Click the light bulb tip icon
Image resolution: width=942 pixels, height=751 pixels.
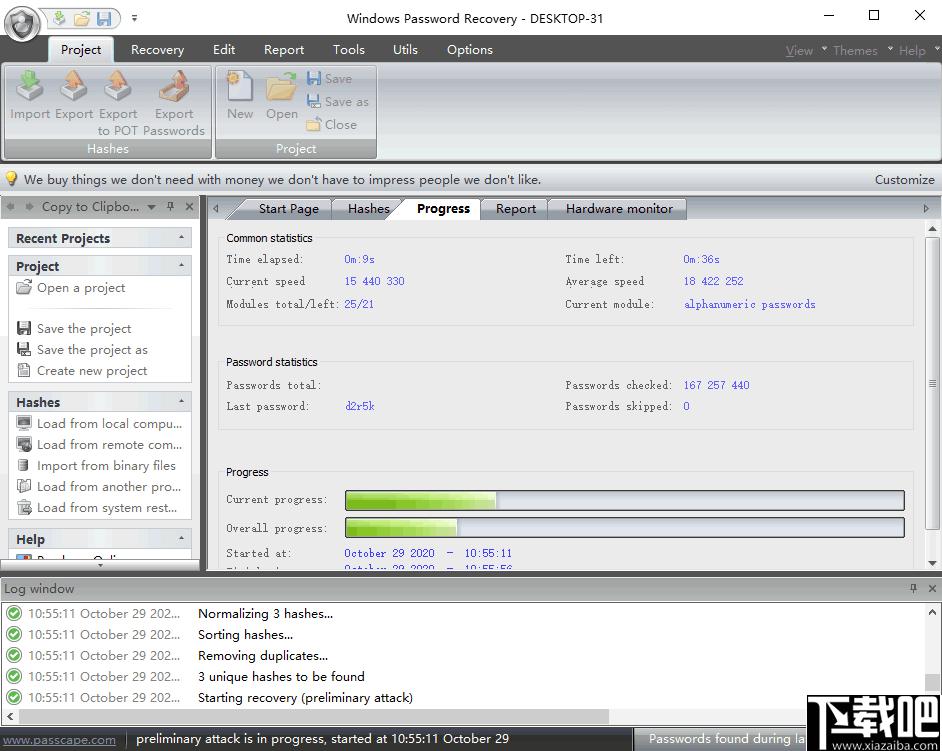click(11, 179)
